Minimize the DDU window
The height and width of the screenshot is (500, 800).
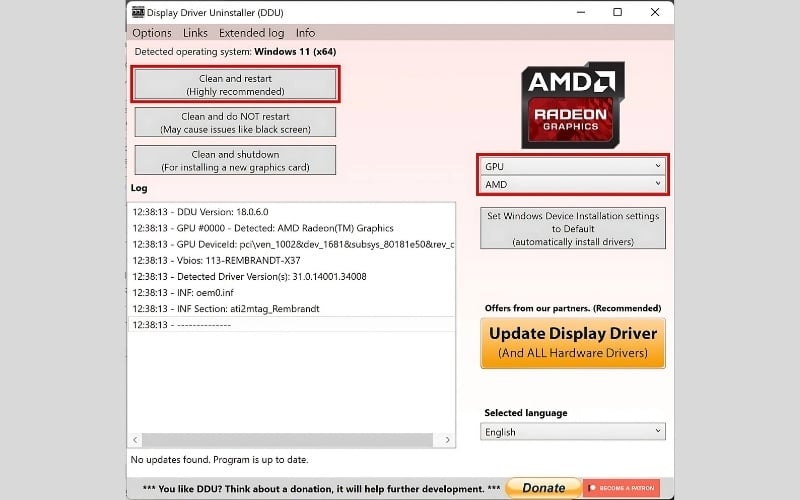[x=572, y=12]
